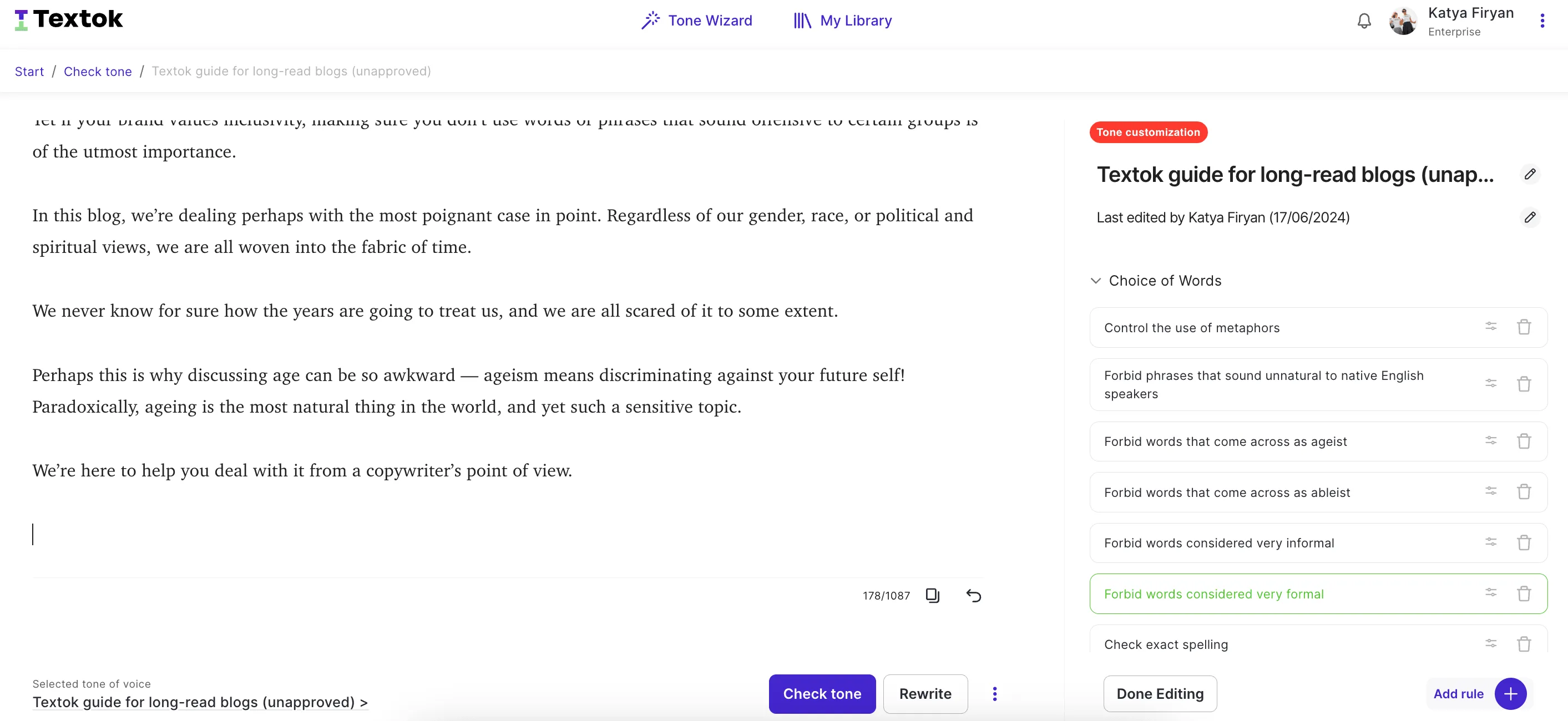Open settings for ableist words rule

tap(1491, 491)
